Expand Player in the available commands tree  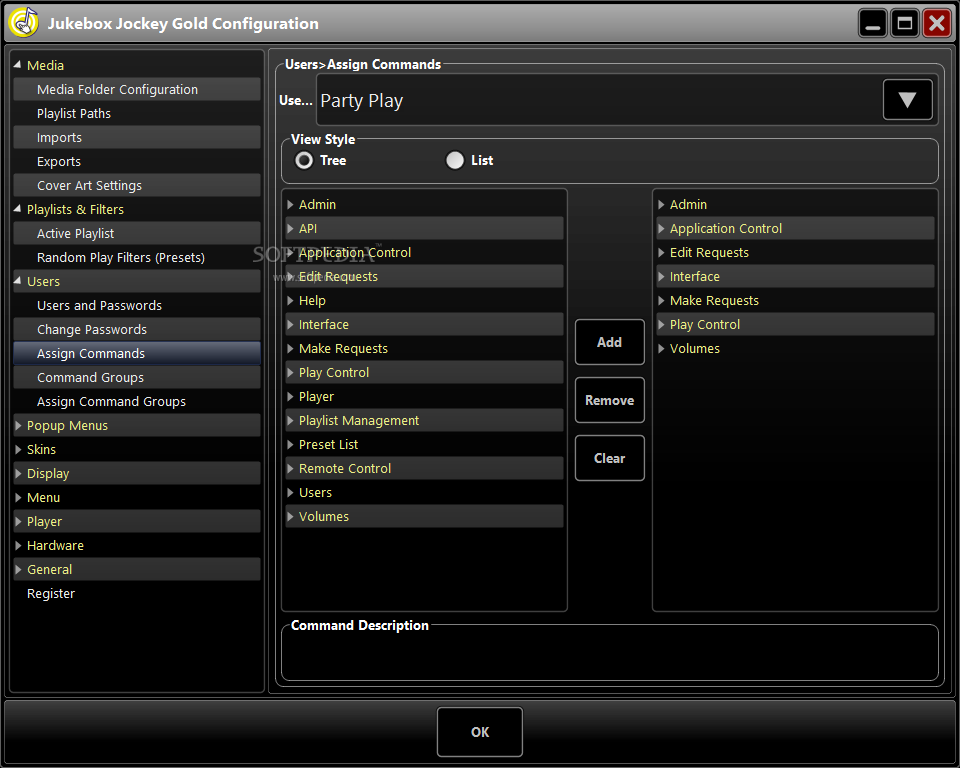click(290, 397)
